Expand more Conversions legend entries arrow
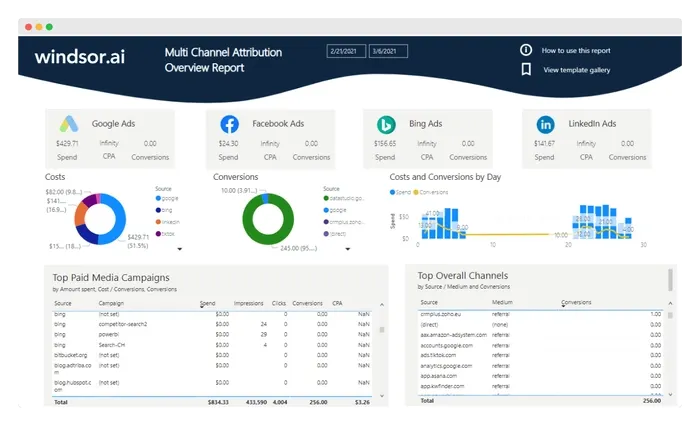This screenshot has height=426, width=700. pyautogui.click(x=348, y=249)
